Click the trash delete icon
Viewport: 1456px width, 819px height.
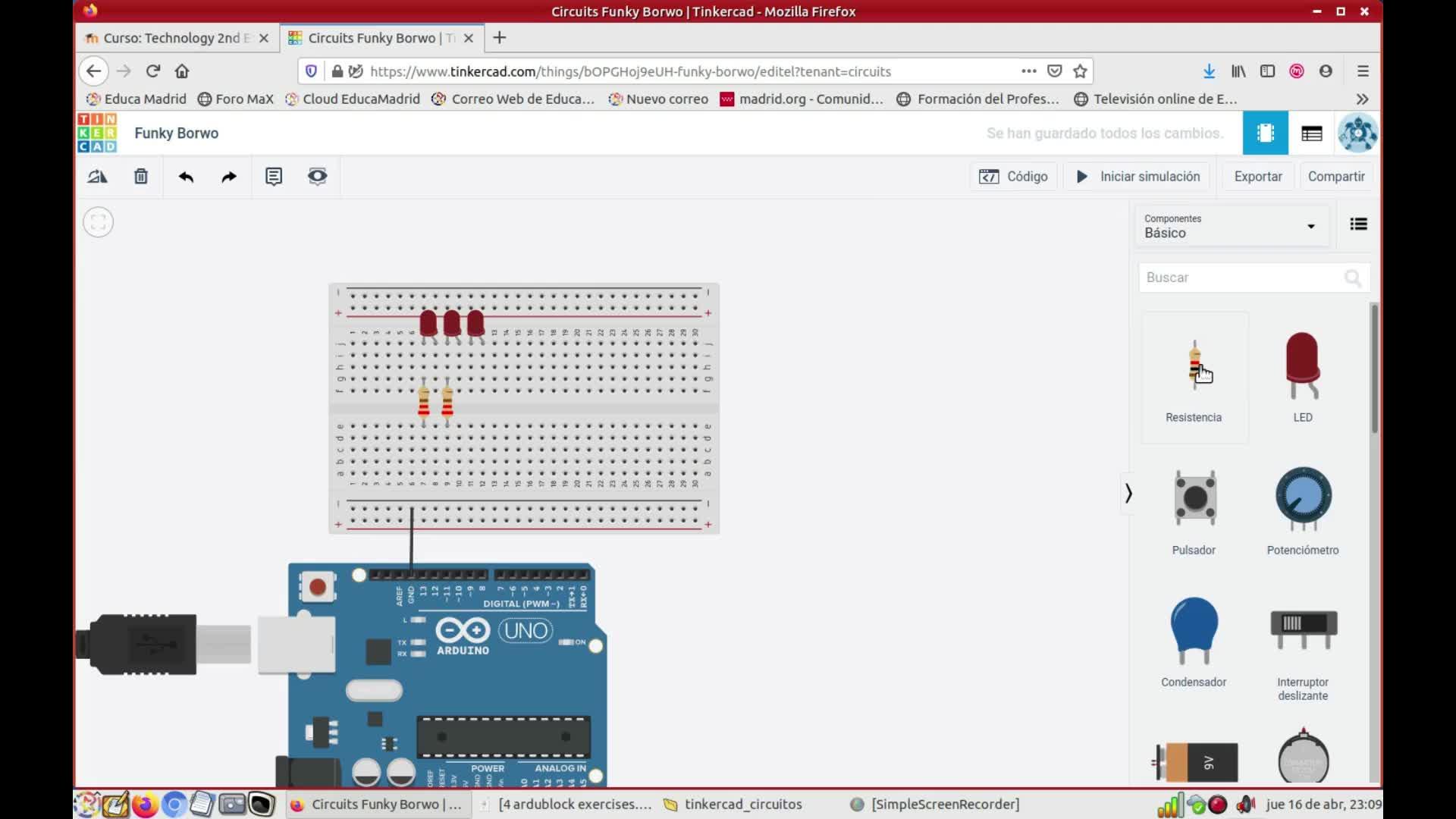tap(141, 177)
